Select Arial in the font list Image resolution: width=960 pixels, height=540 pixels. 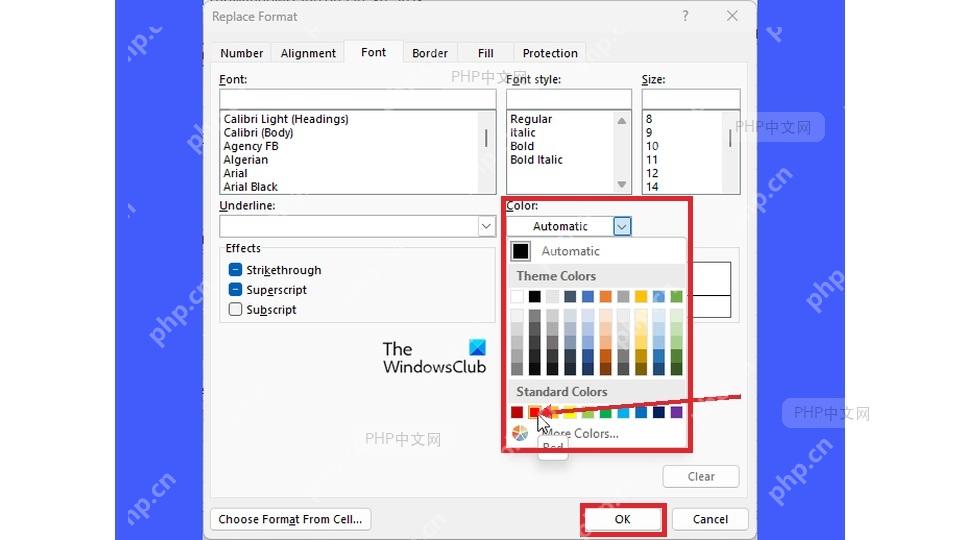[x=235, y=173]
